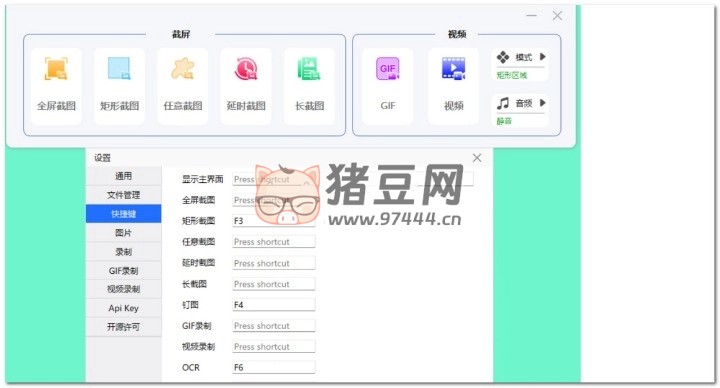Viewport: 720px width, 388px height.
Task: Focus the 长截图 shortcut field
Action: pyautogui.click(x=274, y=284)
